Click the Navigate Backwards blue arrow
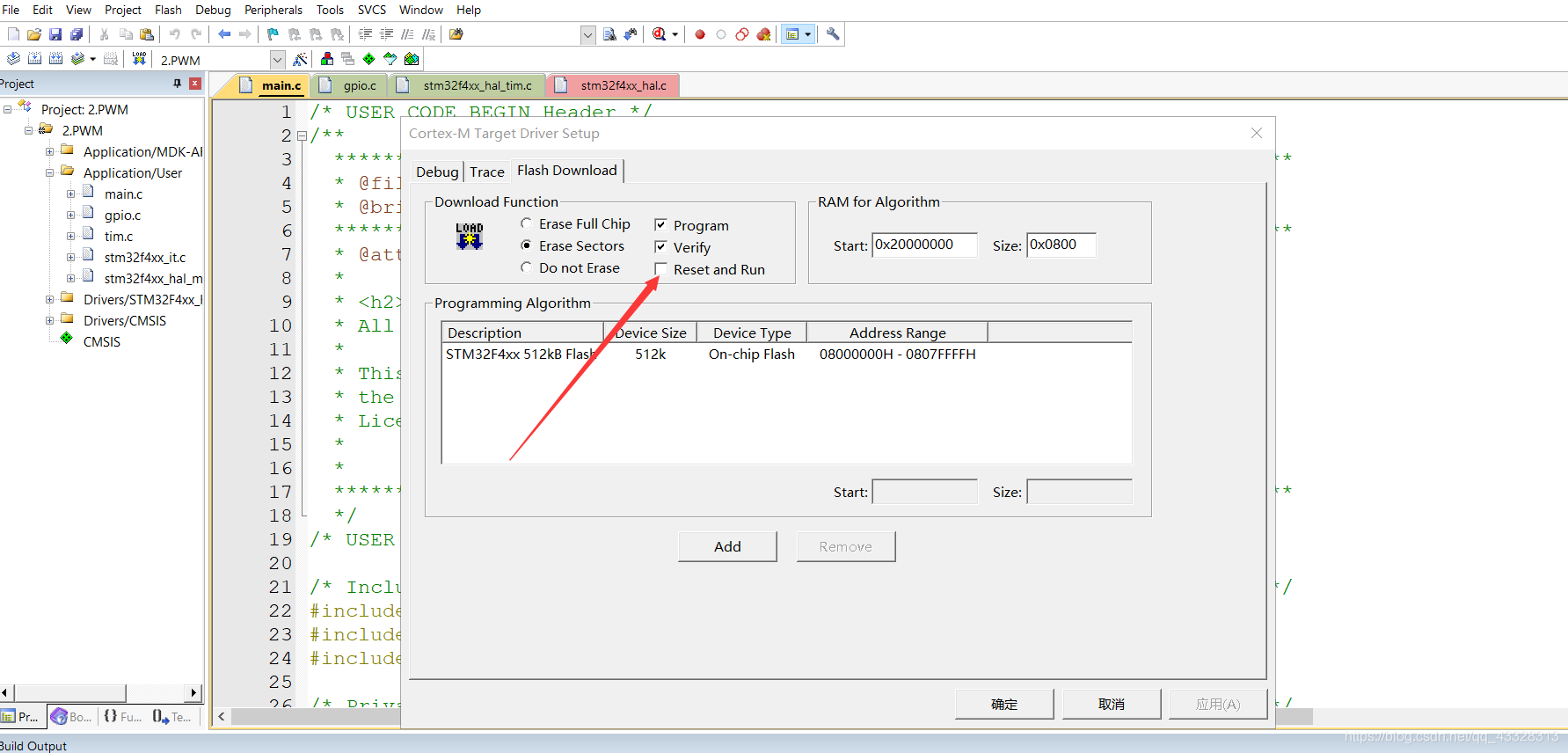1568x753 pixels. pyautogui.click(x=224, y=34)
